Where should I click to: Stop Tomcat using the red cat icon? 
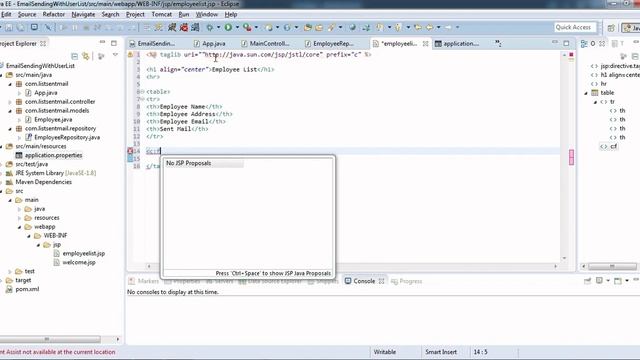[184, 27]
